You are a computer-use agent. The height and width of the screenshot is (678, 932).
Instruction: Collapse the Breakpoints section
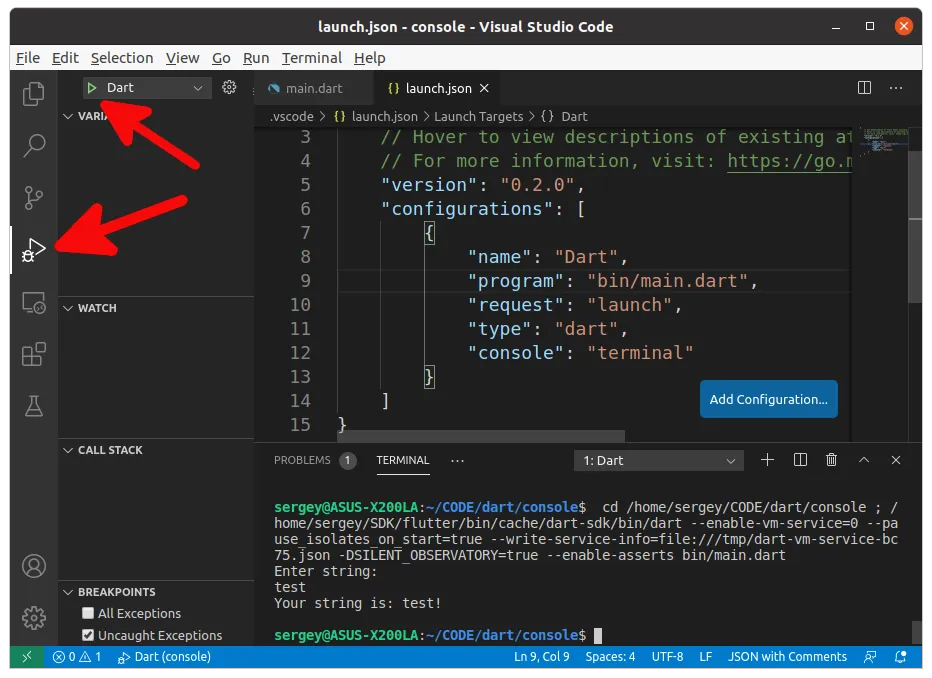[68, 592]
